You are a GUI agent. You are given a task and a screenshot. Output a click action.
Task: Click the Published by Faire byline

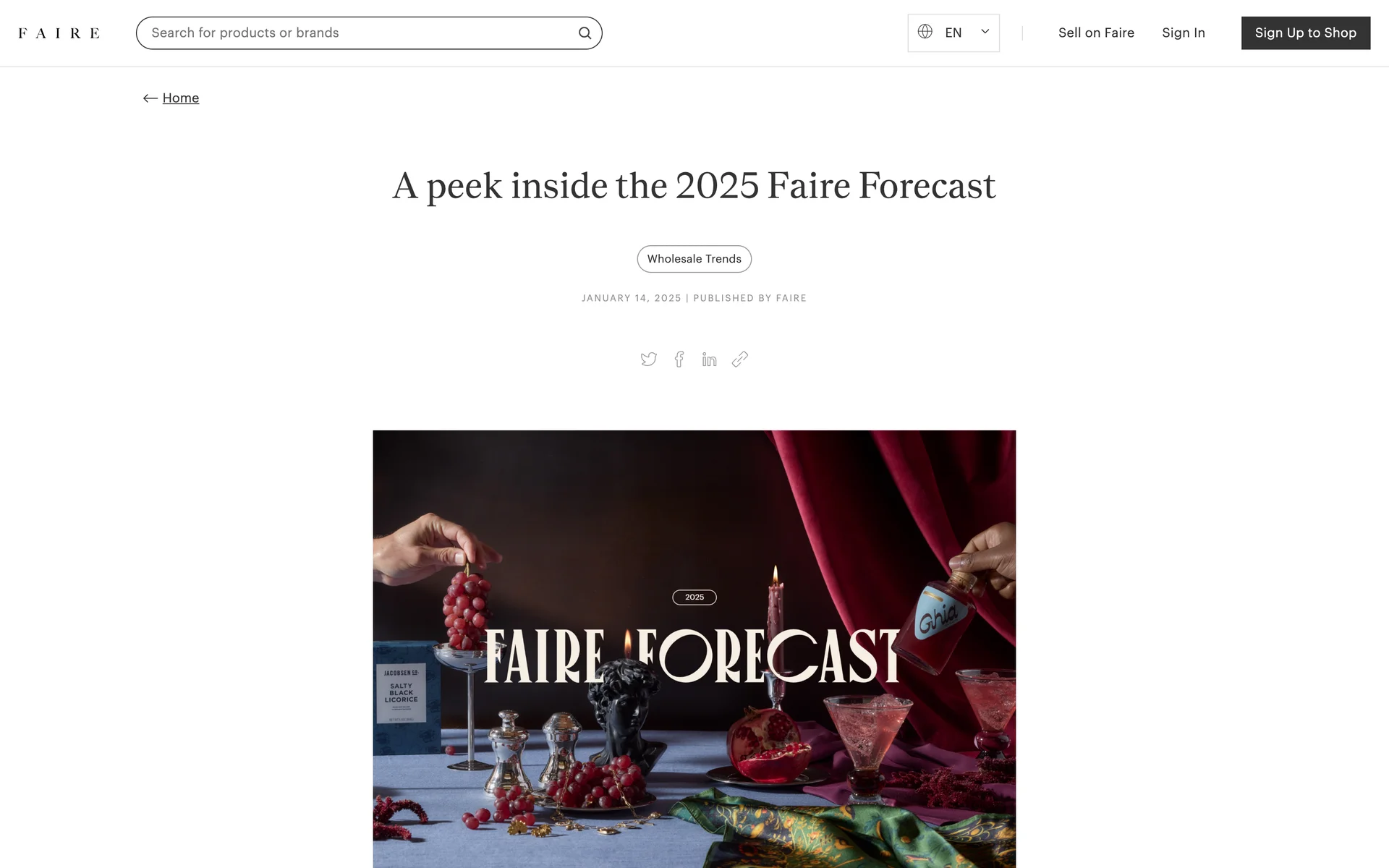(x=750, y=298)
